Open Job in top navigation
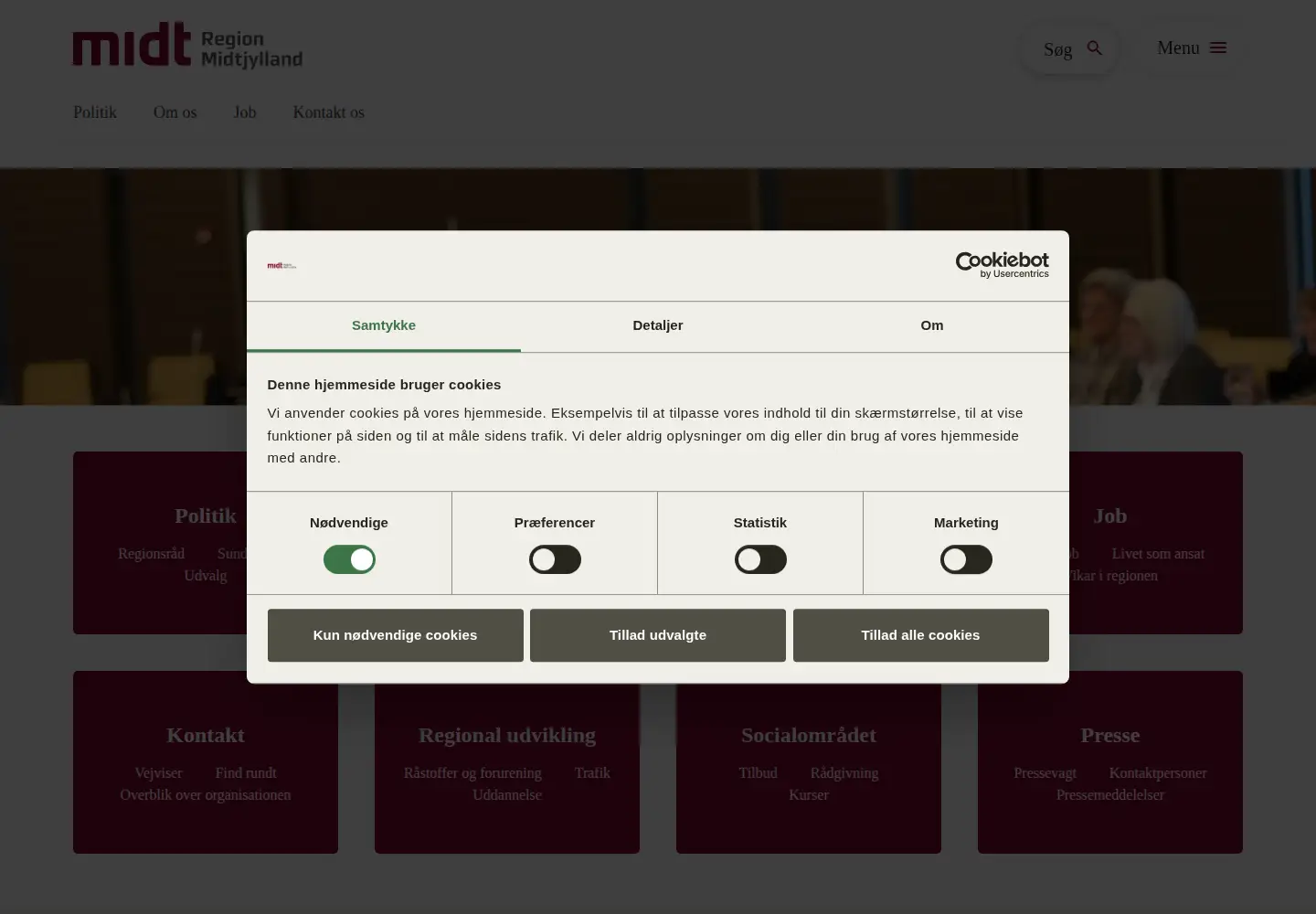Image resolution: width=1316 pixels, height=914 pixels. [245, 112]
